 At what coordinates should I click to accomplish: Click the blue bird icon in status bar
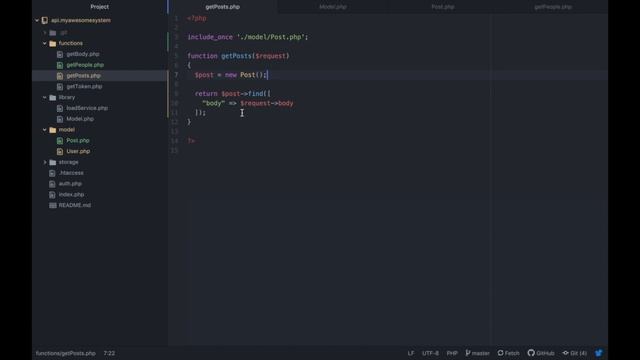click(599, 353)
